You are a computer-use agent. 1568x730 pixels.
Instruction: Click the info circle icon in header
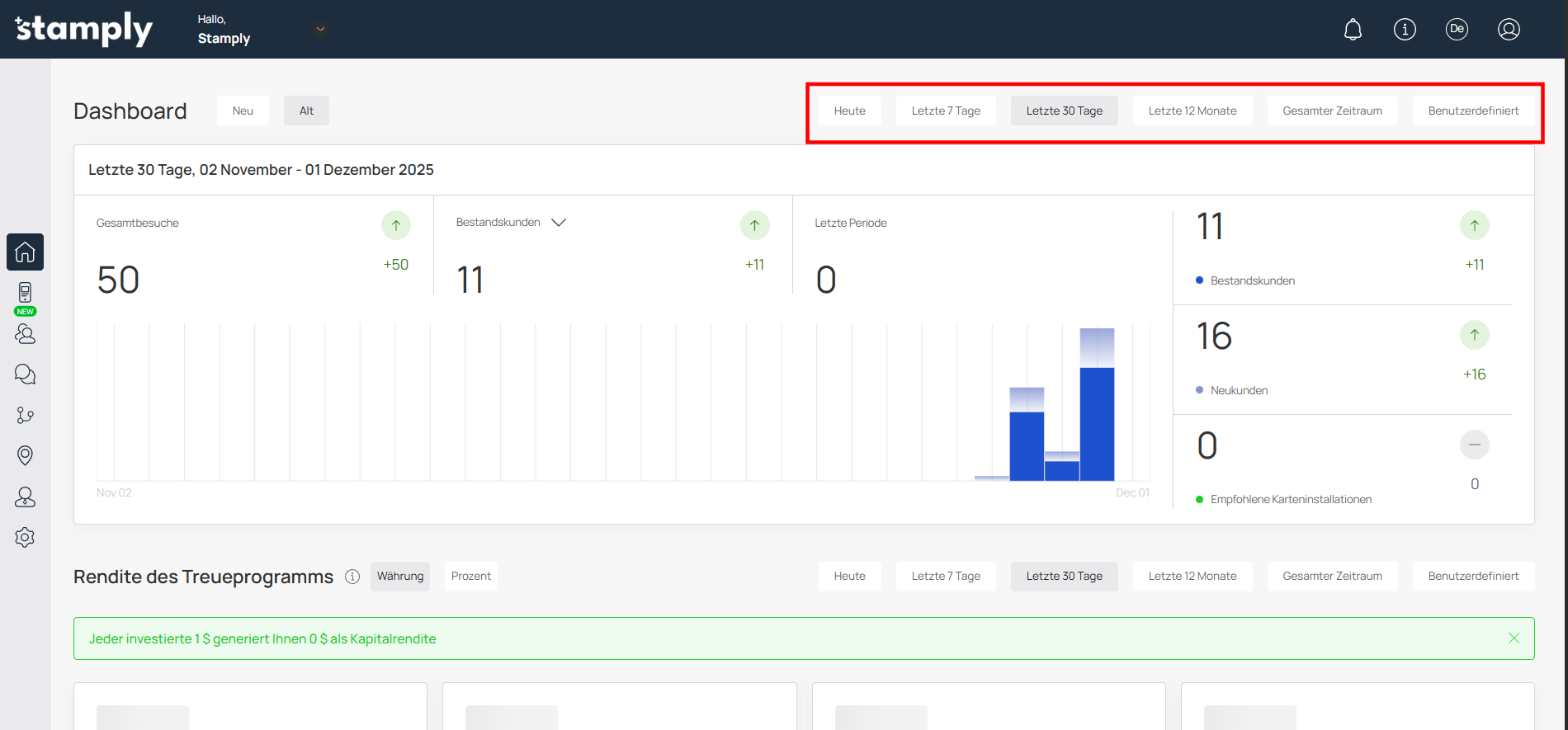[x=1405, y=30]
